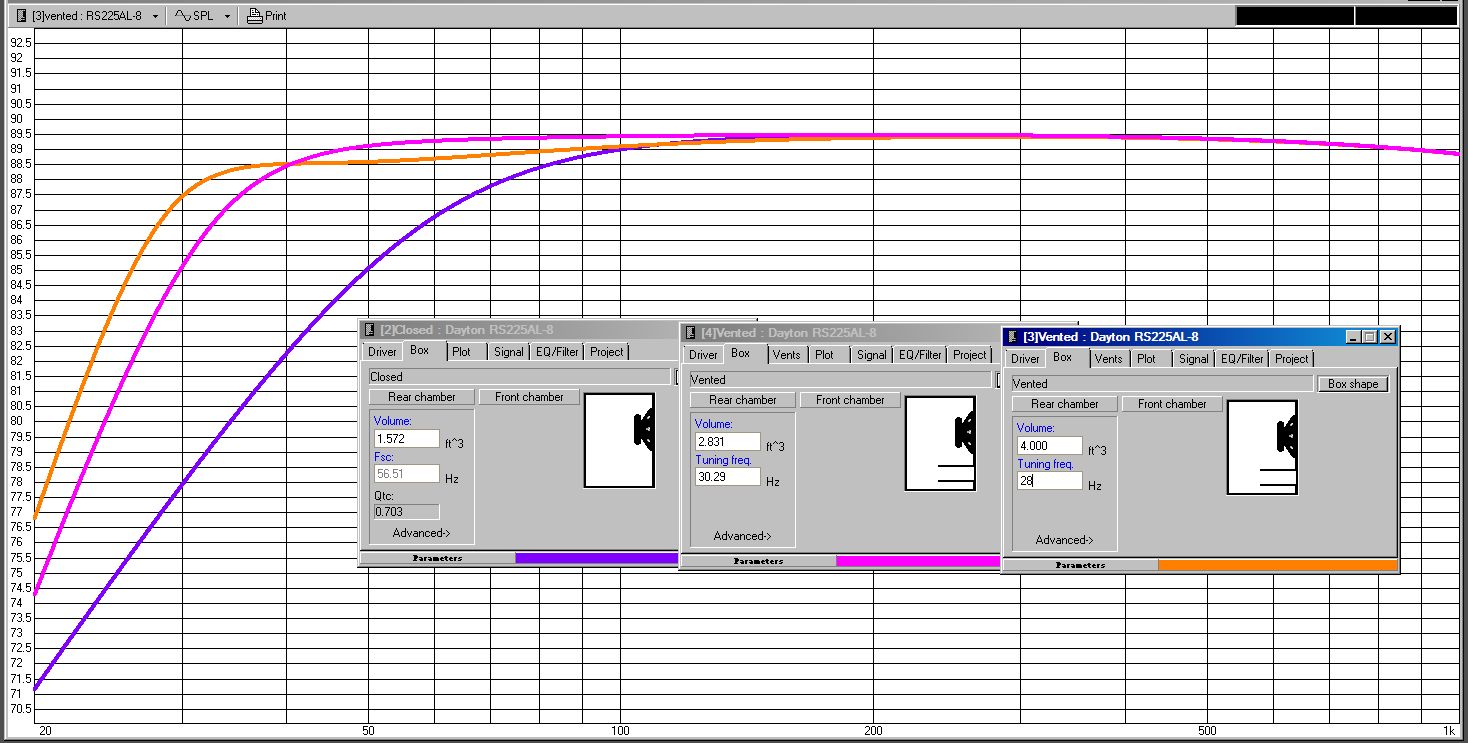Click the ft^3 unit next to 1.572
Screen dimensions: 1468x743
(455, 443)
